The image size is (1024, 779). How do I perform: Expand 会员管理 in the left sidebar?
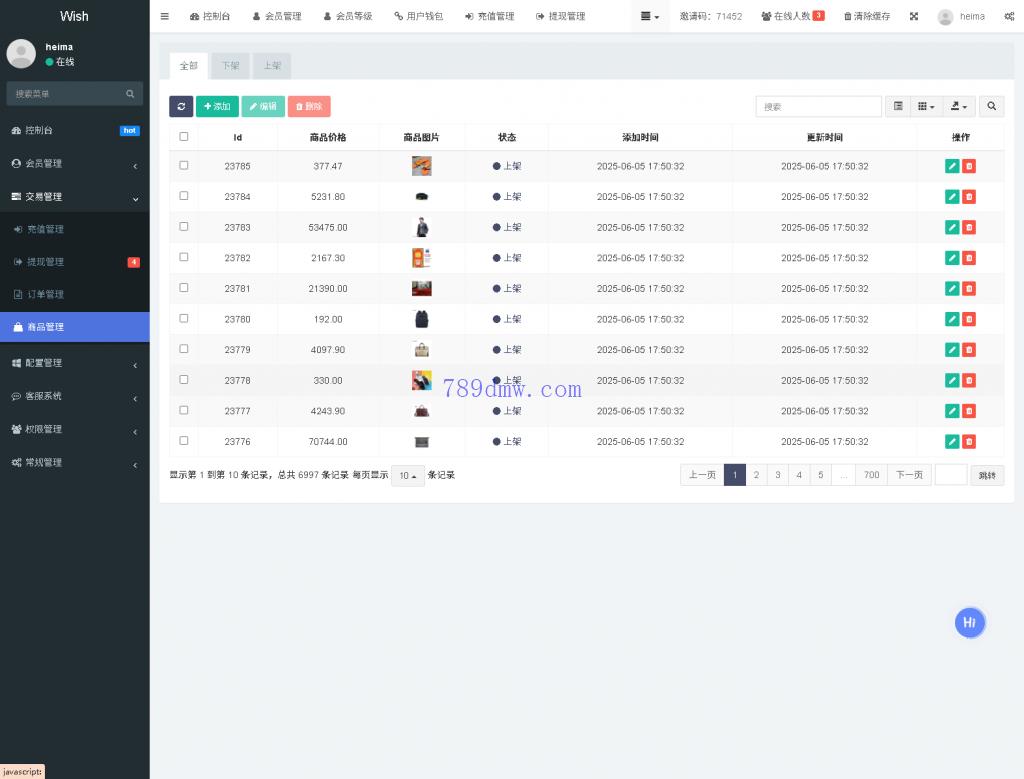[x=75, y=163]
